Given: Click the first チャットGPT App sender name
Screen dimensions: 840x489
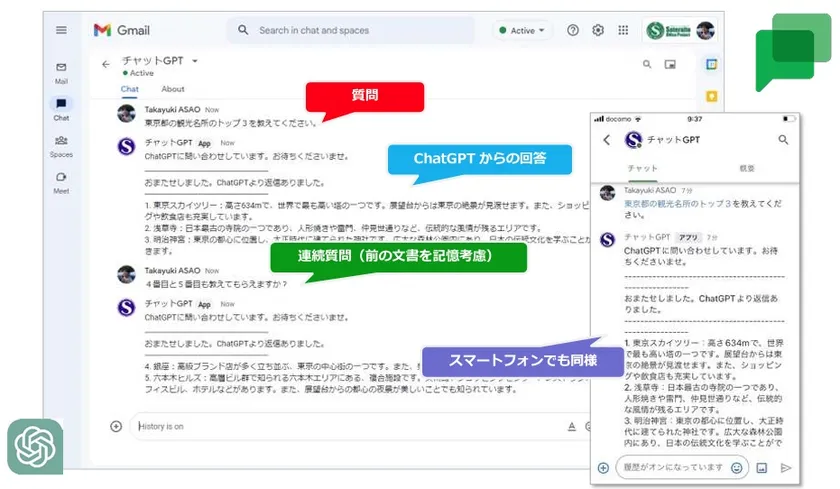Looking at the screenshot, I should pyautogui.click(x=168, y=142).
